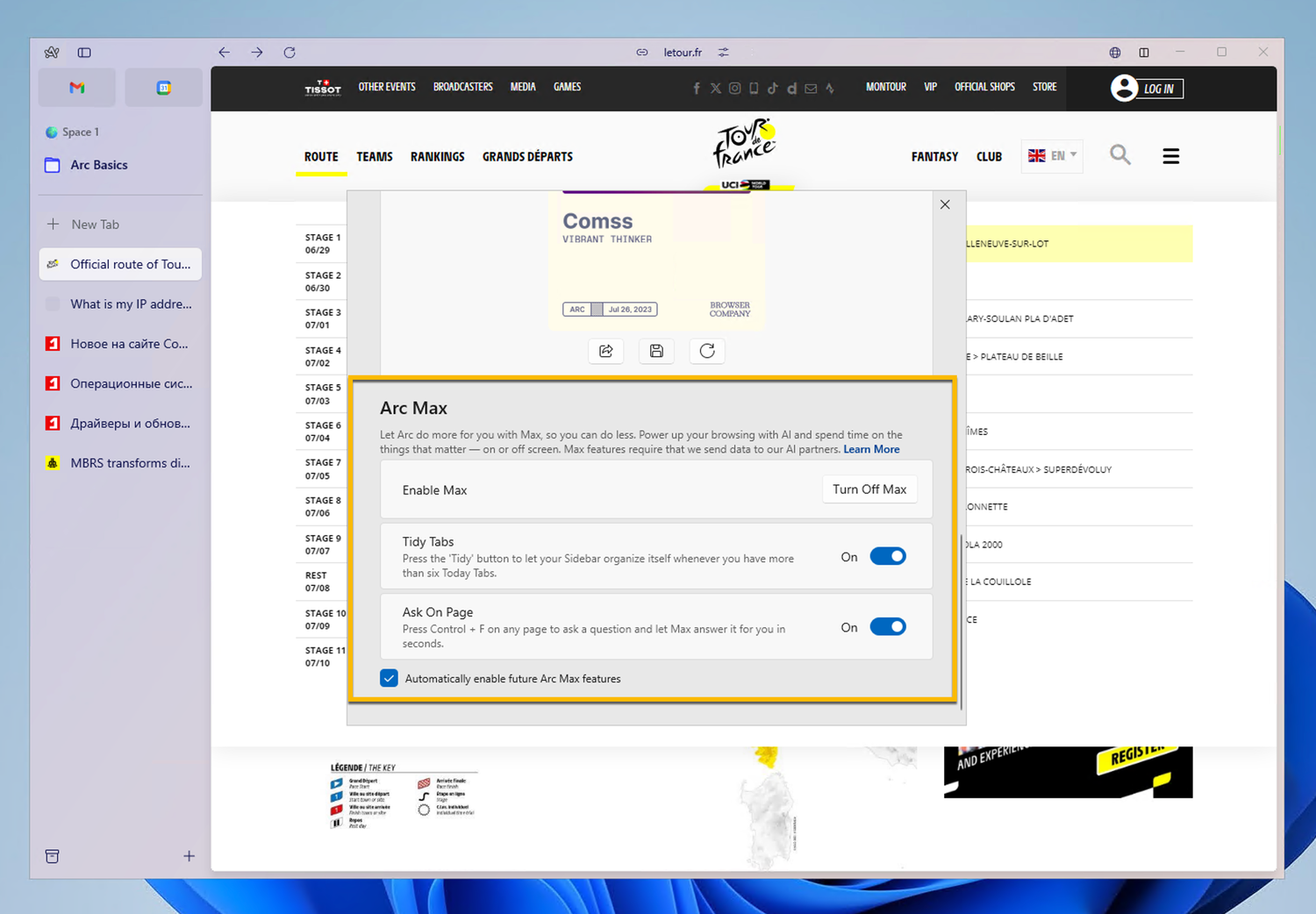Open the TEAMS menu item
Viewport: 1316px width, 914px height.
tap(375, 157)
